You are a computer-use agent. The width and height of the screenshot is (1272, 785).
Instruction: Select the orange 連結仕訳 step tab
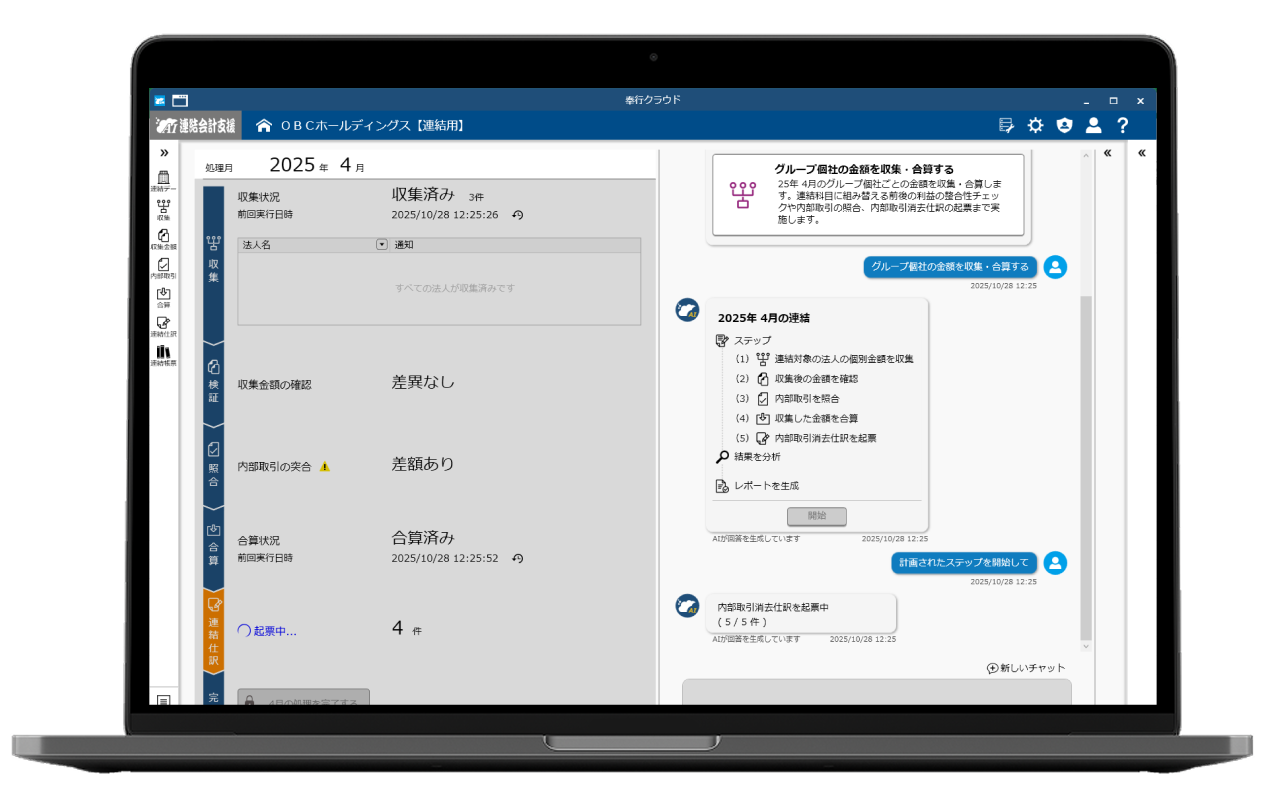pyautogui.click(x=213, y=632)
